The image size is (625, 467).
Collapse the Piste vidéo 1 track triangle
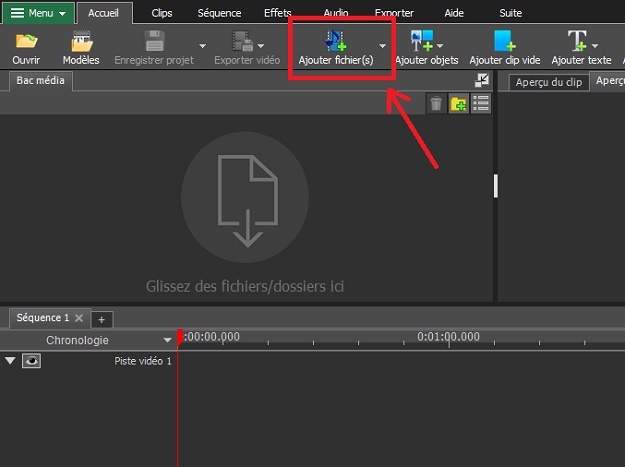10,361
